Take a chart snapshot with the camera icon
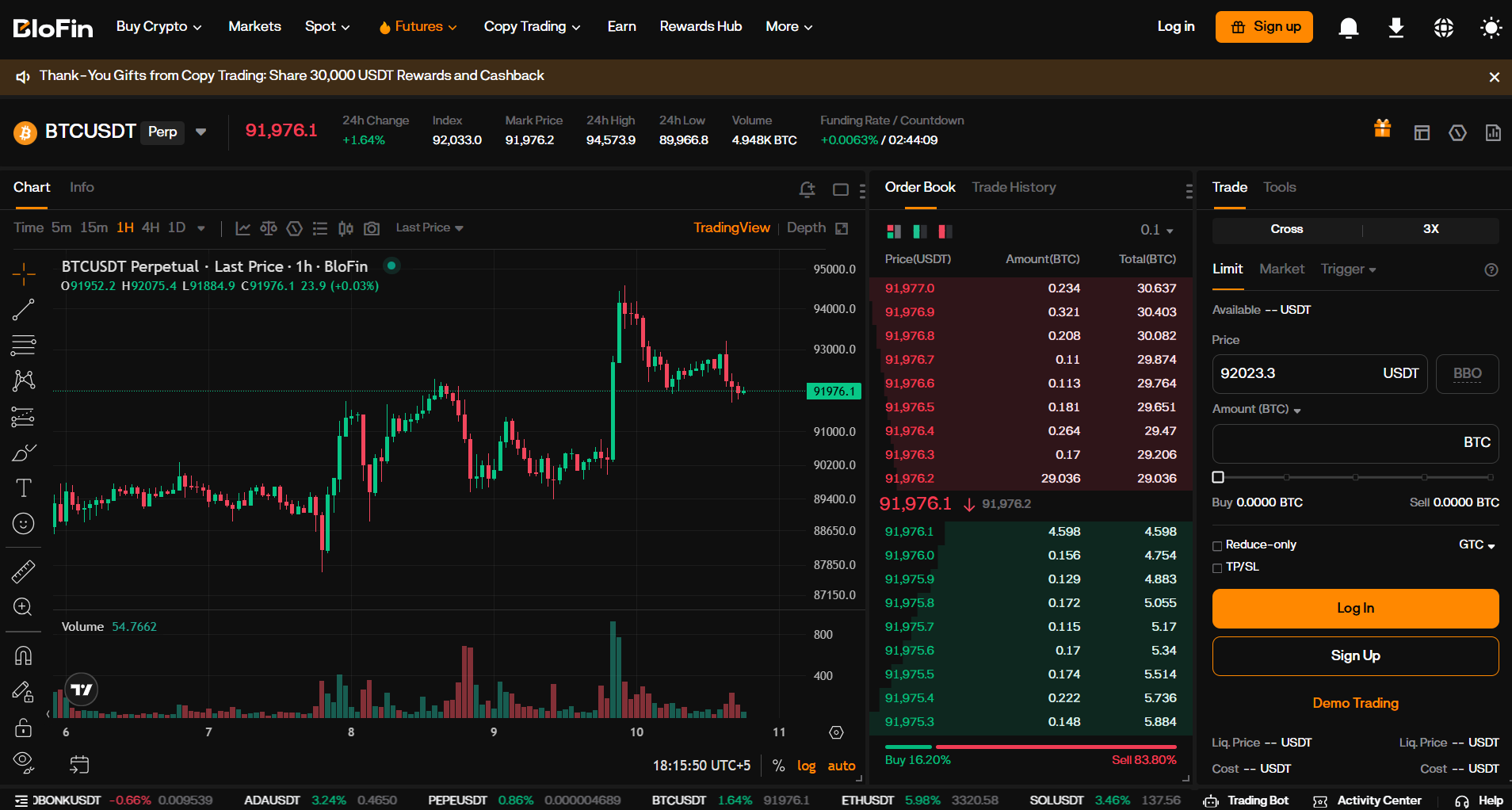Image resolution: width=1512 pixels, height=810 pixels. click(x=372, y=227)
